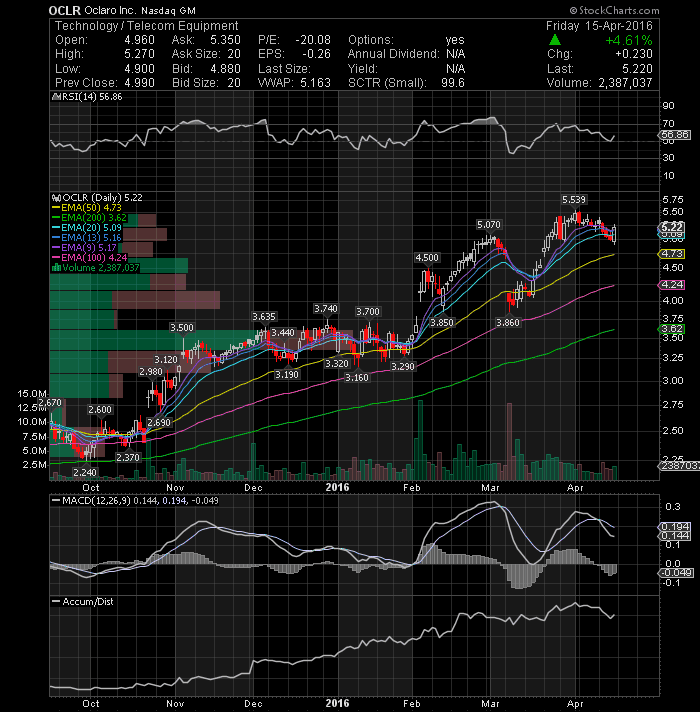Screen dimensions: 700x712
Task: Click the header Volume value 2,387,037
Action: (626, 83)
